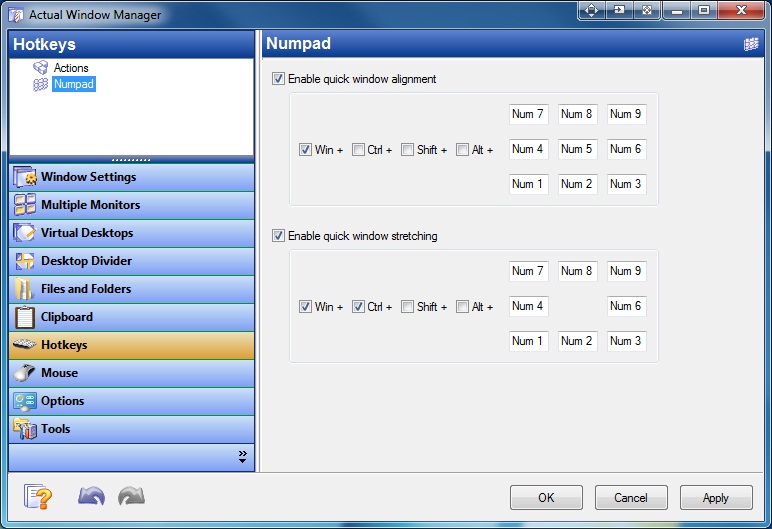Viewport: 772px width, 529px height.
Task: Open the Mouse section
Action: pos(131,373)
